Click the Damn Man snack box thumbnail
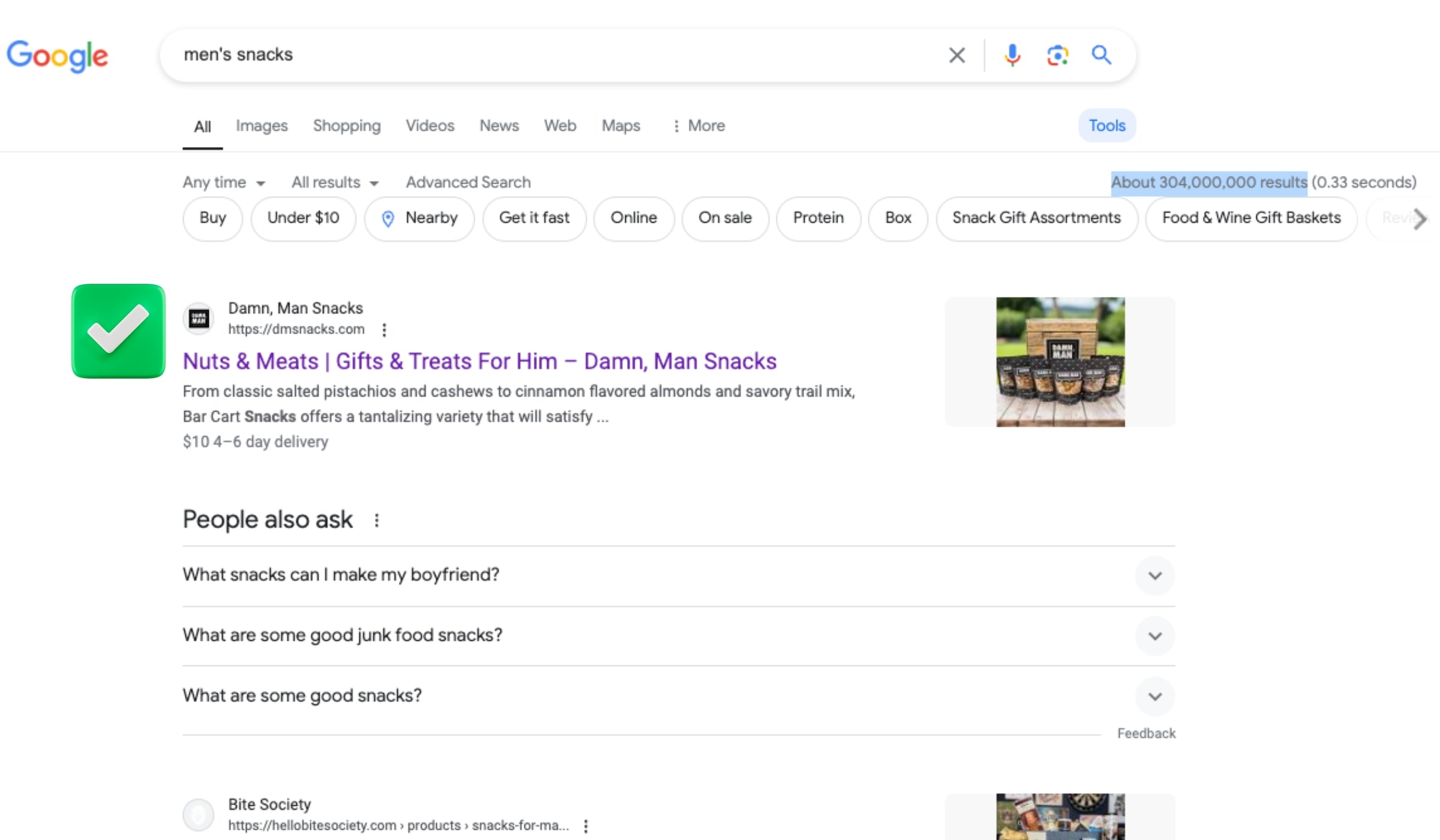Image resolution: width=1440 pixels, height=840 pixels. tap(1060, 362)
